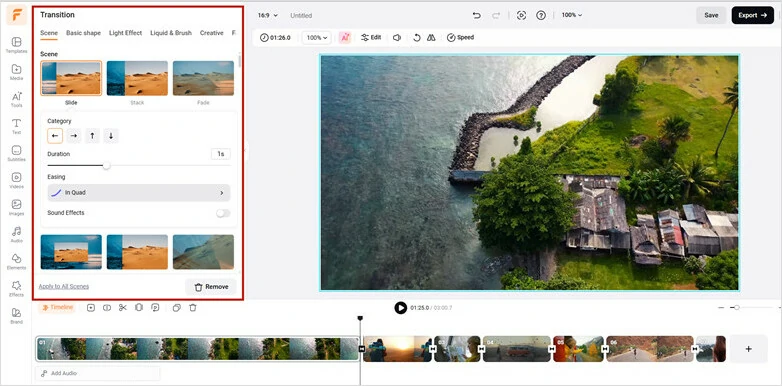782x386 pixels.
Task: Duplicate the clip with the copy icon
Action: pos(177,308)
